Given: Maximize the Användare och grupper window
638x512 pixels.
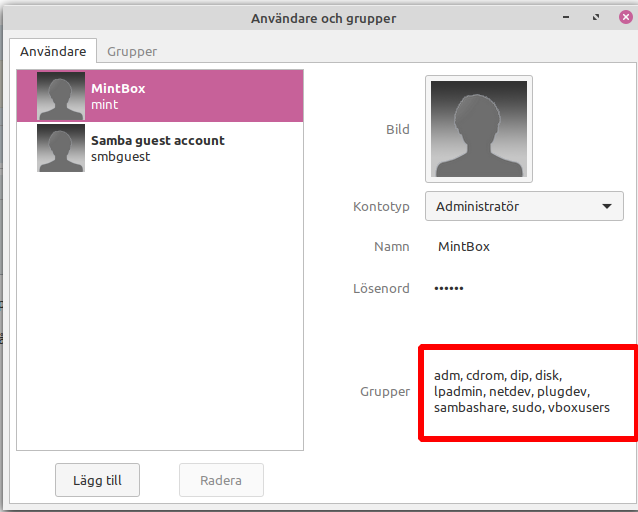Looking at the screenshot, I should [x=596, y=17].
